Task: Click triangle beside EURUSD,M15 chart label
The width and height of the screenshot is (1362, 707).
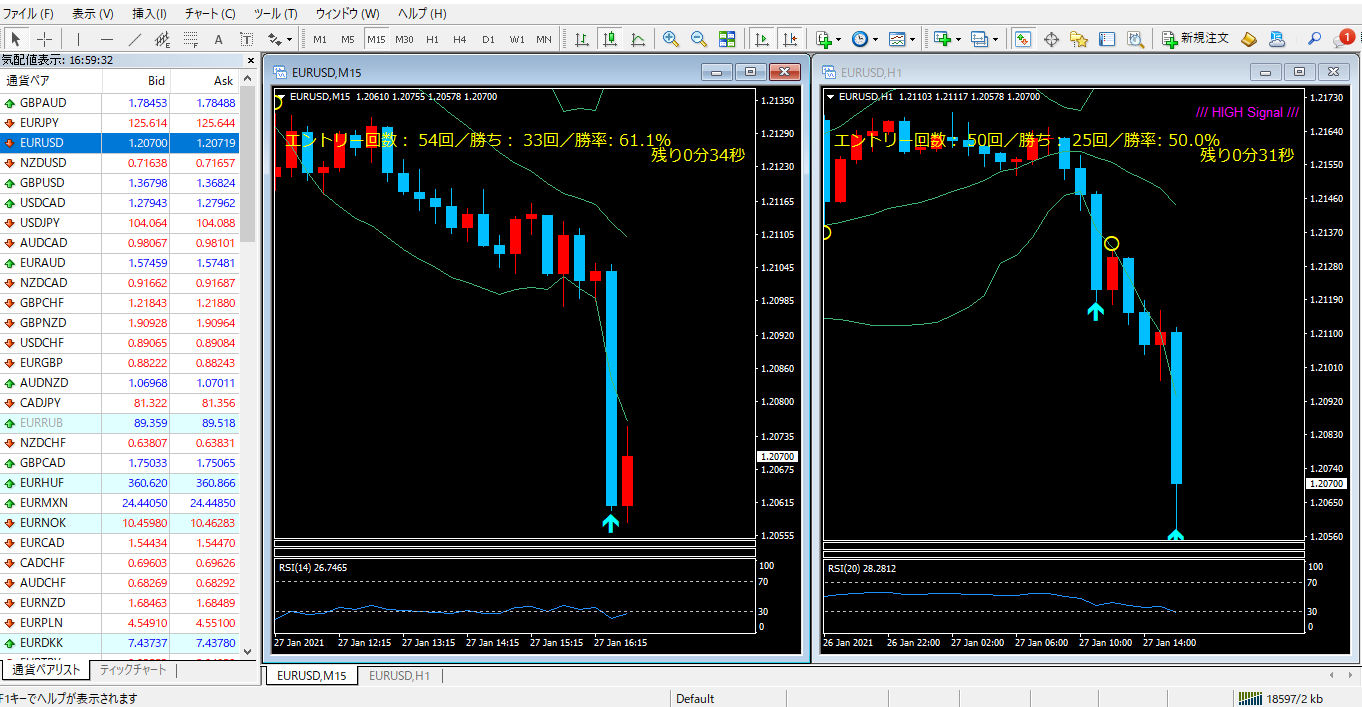Action: (281, 97)
